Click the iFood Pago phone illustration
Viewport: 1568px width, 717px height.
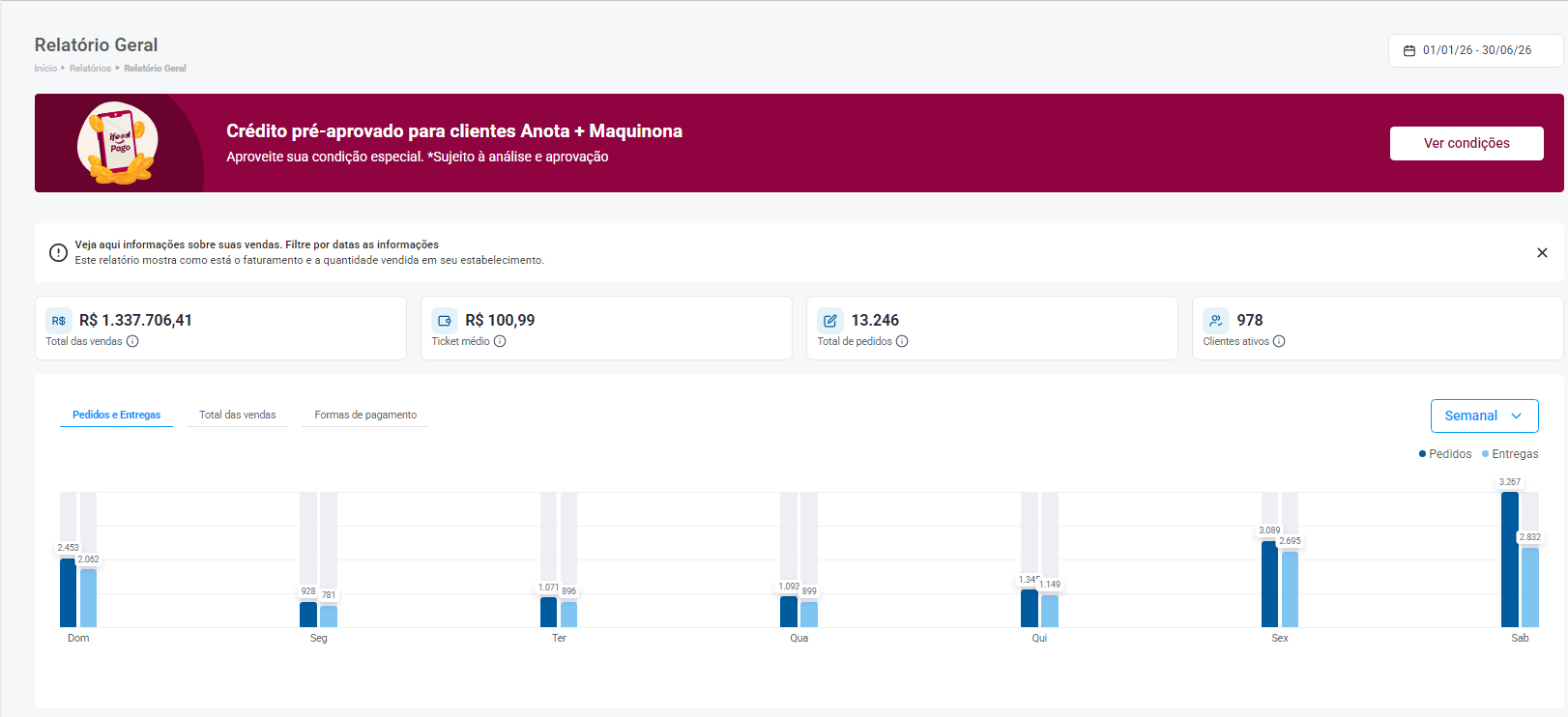118,143
